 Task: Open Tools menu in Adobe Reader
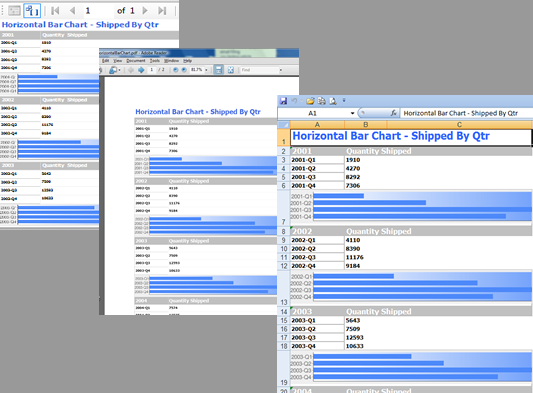pyautogui.click(x=155, y=61)
